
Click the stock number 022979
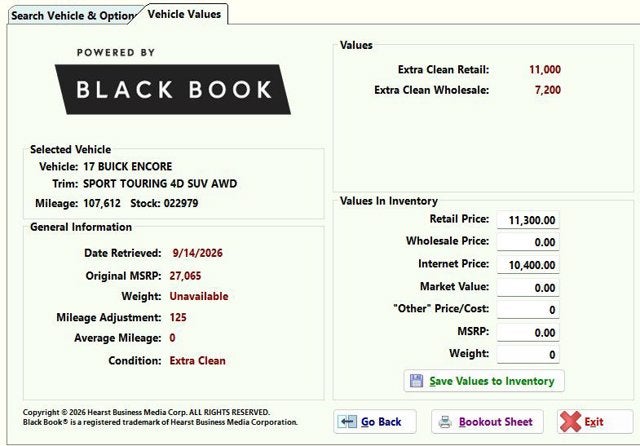click(181, 203)
